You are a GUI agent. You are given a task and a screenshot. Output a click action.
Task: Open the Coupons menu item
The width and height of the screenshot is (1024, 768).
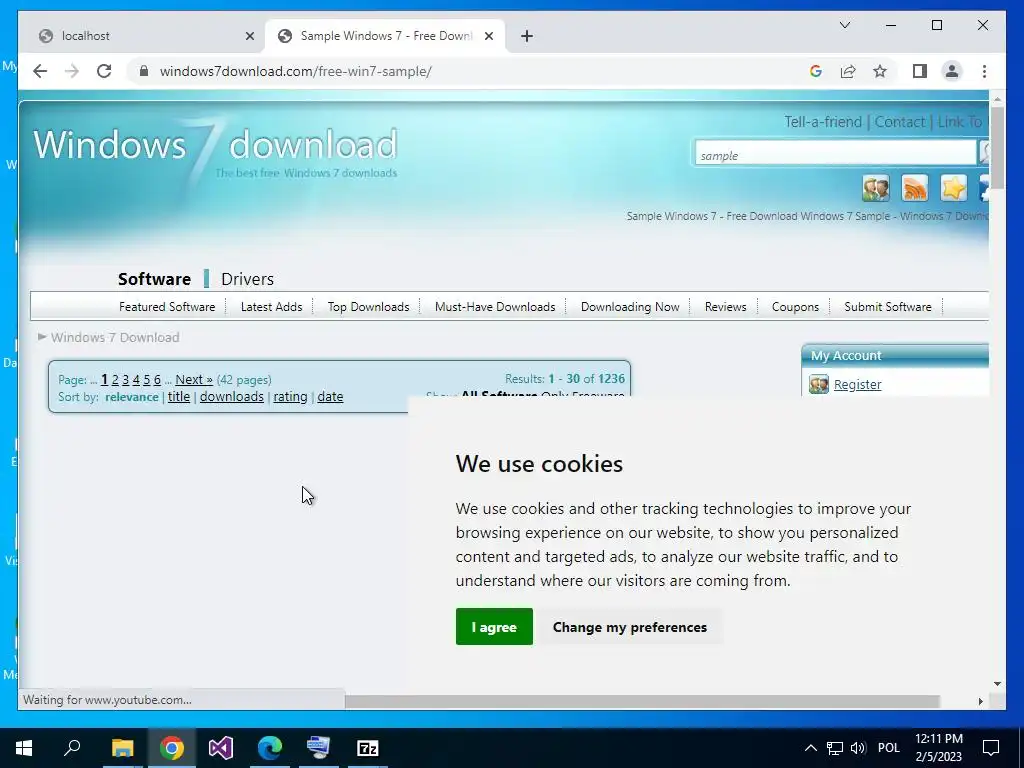795,306
